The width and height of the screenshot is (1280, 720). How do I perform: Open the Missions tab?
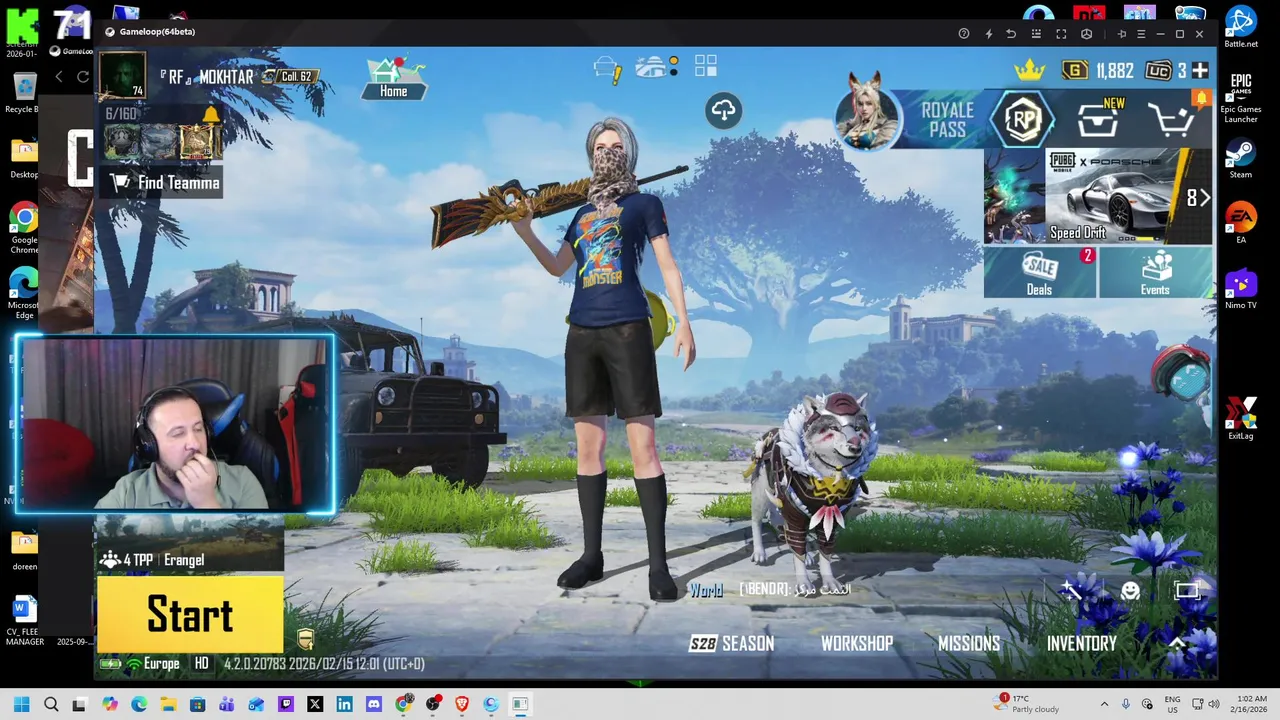(x=968, y=644)
